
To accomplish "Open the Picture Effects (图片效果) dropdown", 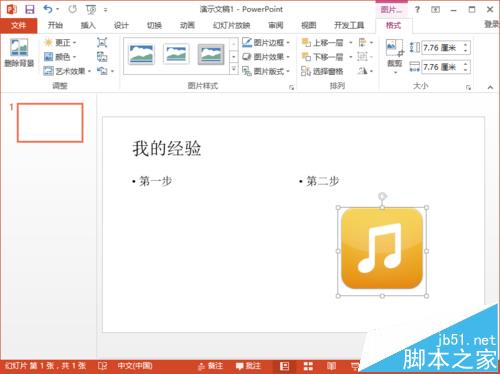I will tap(266, 57).
